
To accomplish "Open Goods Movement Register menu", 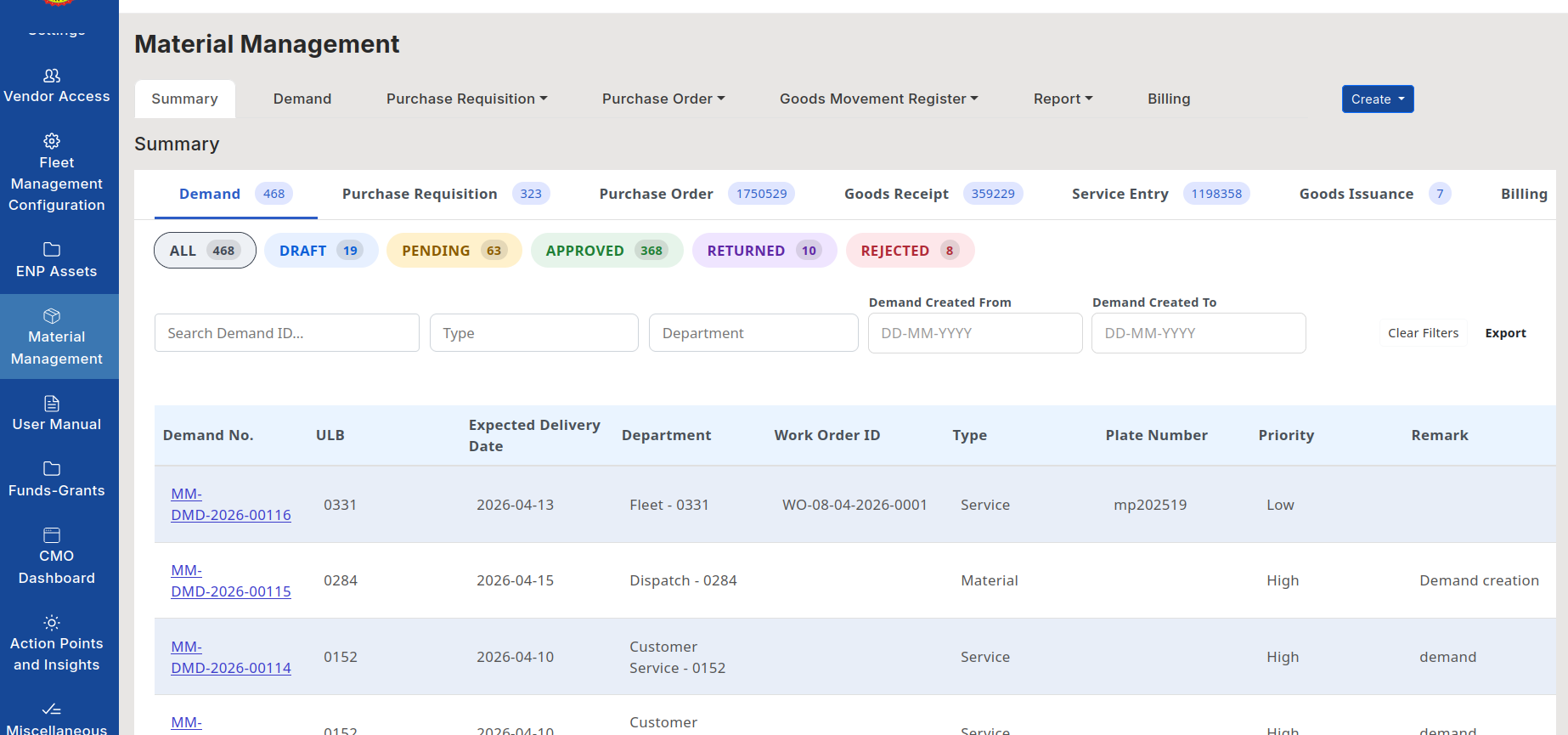I will point(879,99).
